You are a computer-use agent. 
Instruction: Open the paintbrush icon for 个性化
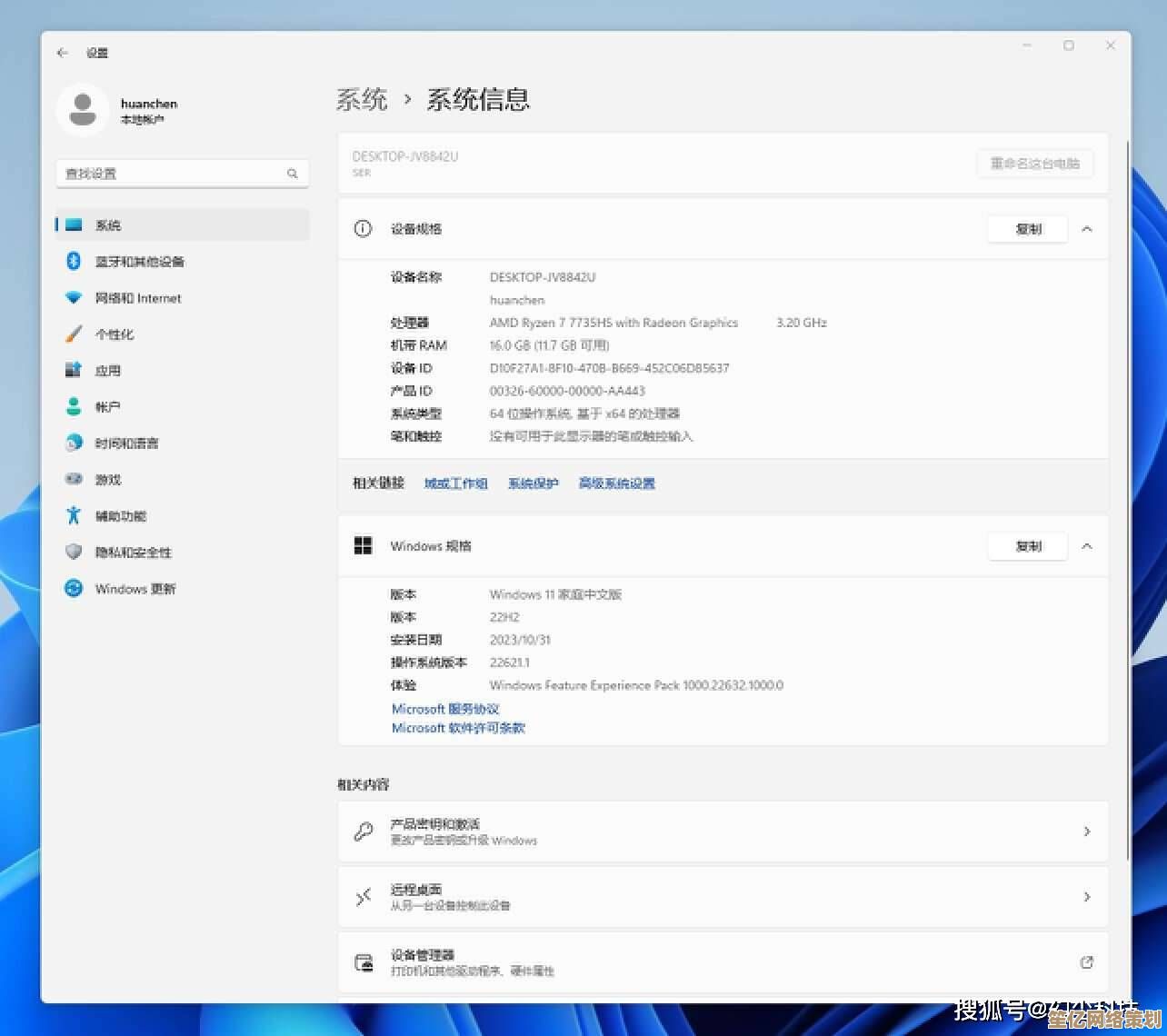75,334
